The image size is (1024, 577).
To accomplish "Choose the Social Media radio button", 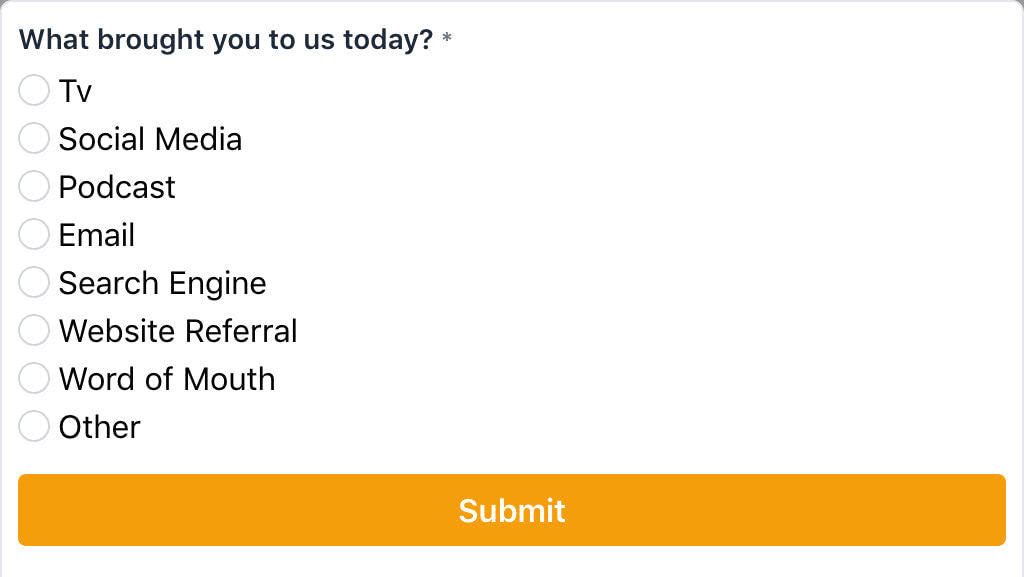I will coord(34,139).
